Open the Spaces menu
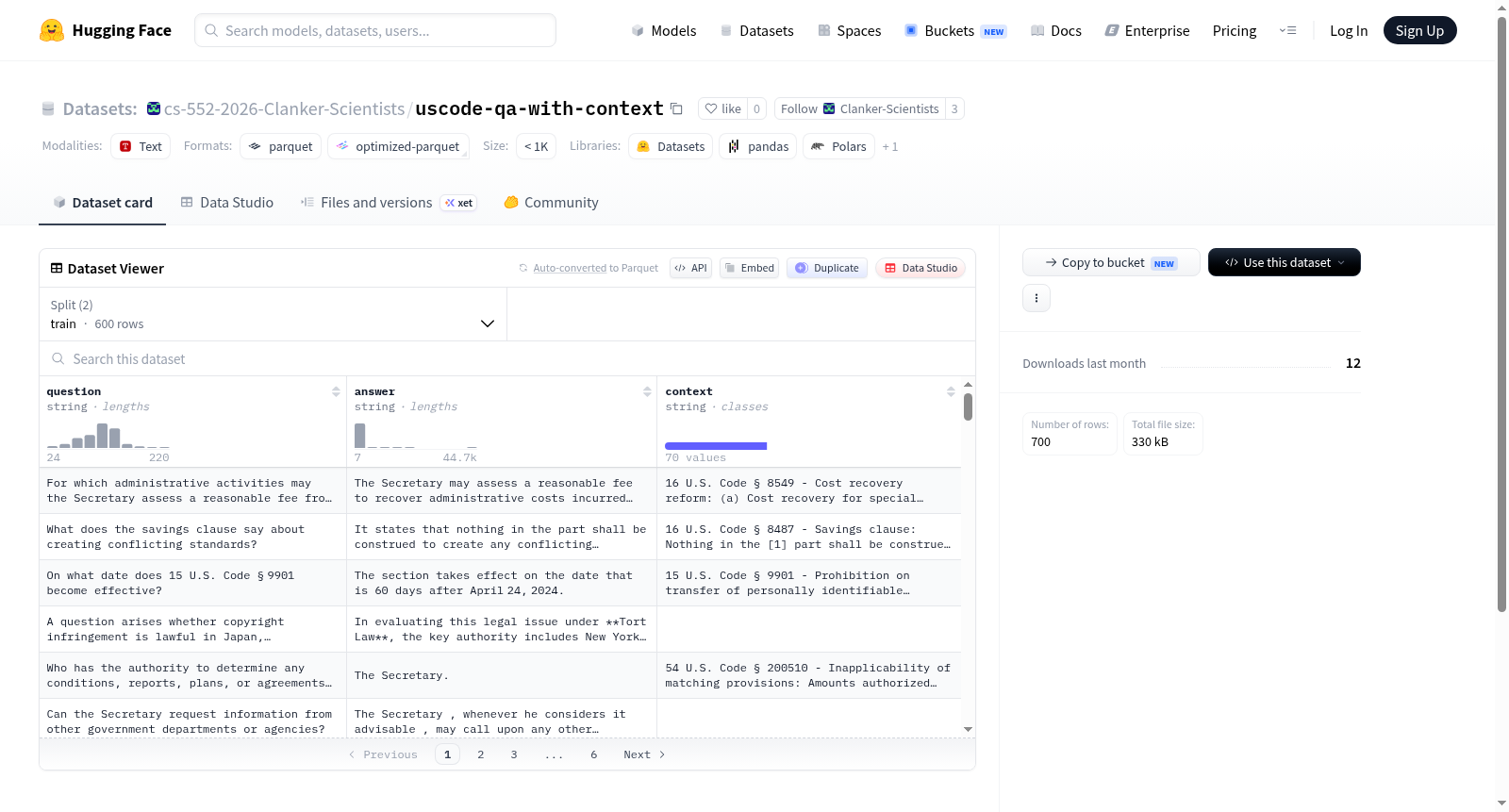Viewport: 1509px width, 812px height. pos(850,30)
